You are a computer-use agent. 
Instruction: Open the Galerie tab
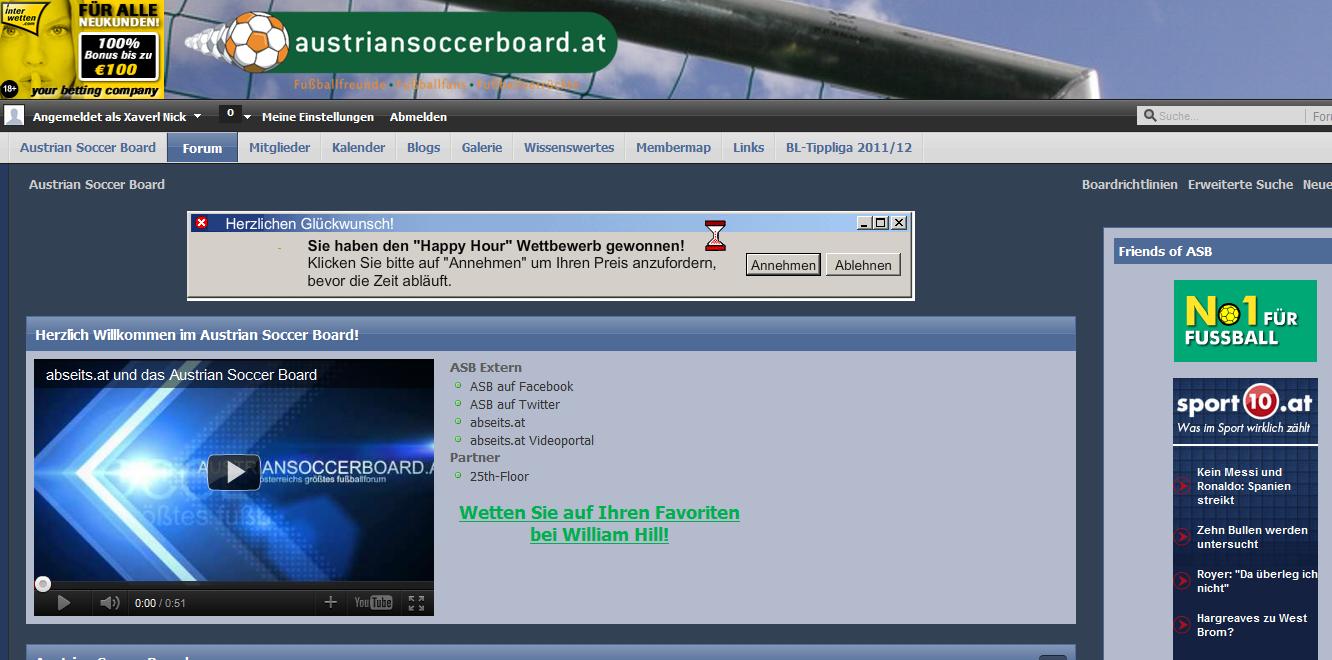[x=482, y=147]
